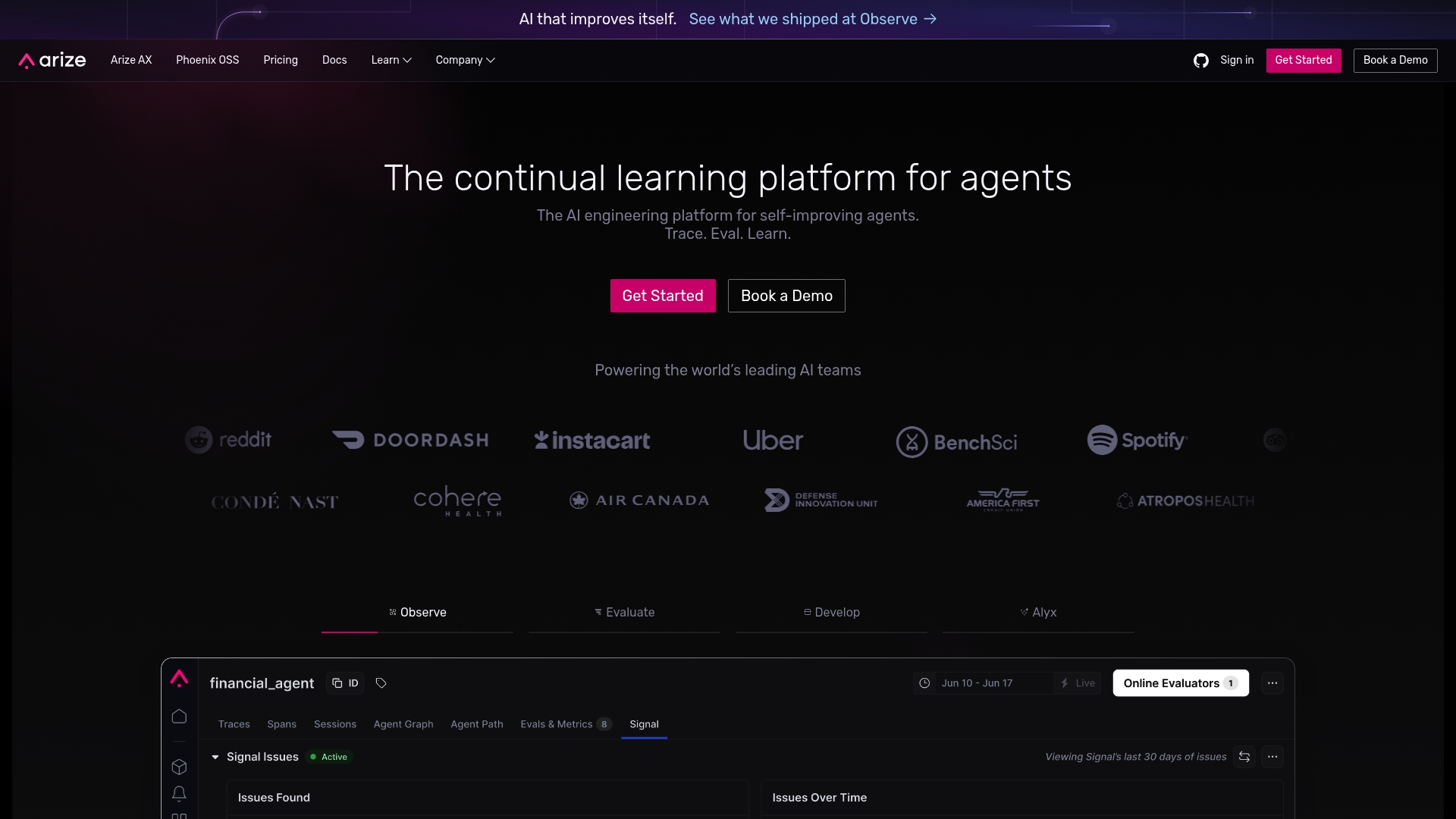The height and width of the screenshot is (819, 1456).
Task: Select the Agent Path tab
Action: point(477,724)
